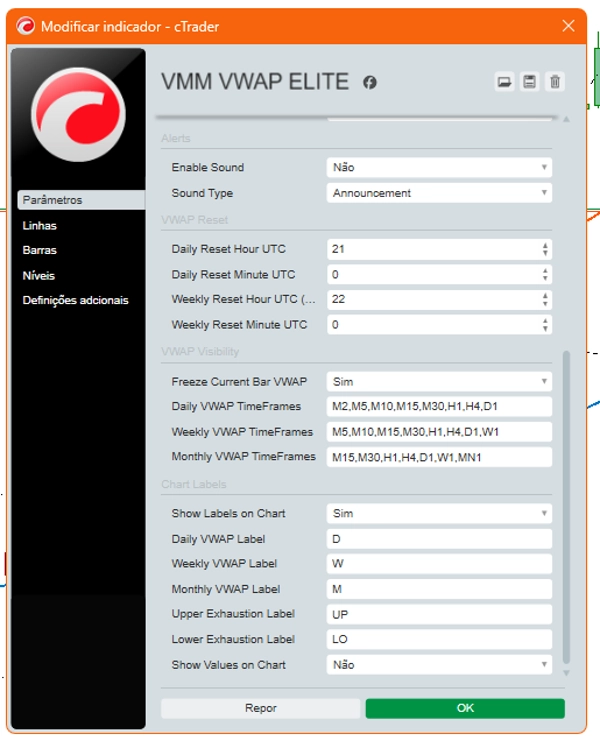Image resolution: width=600 pixels, height=741 pixels.
Task: Open the Show Values on Chart dropdown
Action: pos(439,665)
